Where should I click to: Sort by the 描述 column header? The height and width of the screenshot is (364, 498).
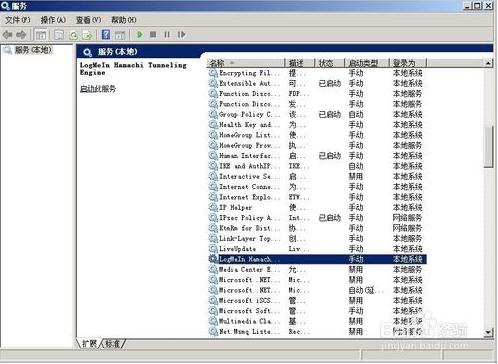pos(300,63)
